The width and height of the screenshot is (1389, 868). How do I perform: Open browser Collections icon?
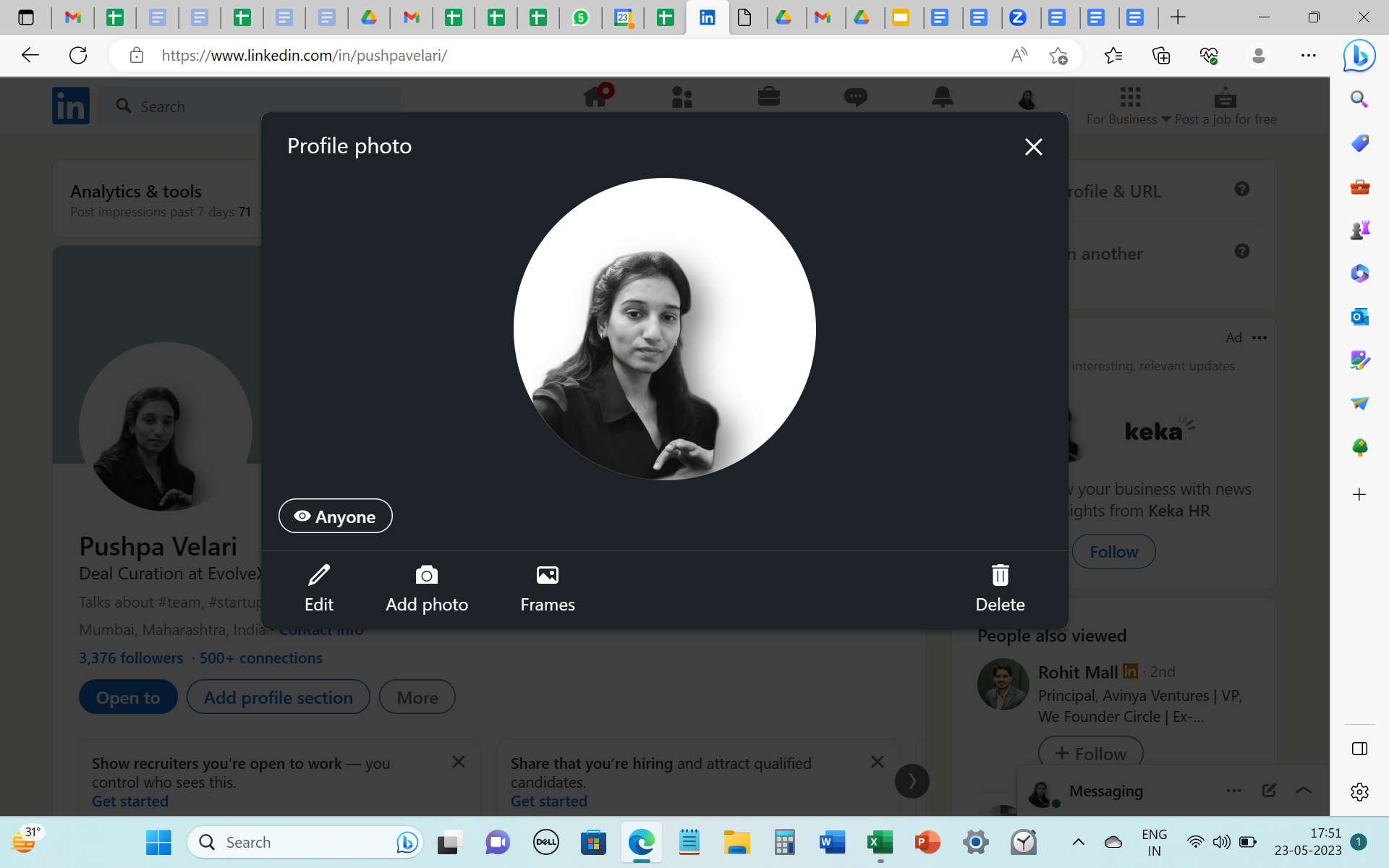pyautogui.click(x=1161, y=56)
